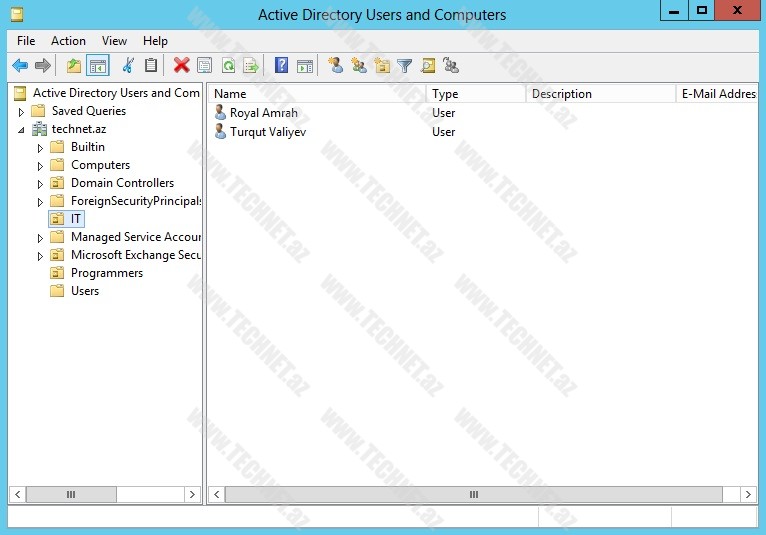Select the Programmers organizational unit
Image resolution: width=766 pixels, height=535 pixels.
106,273
